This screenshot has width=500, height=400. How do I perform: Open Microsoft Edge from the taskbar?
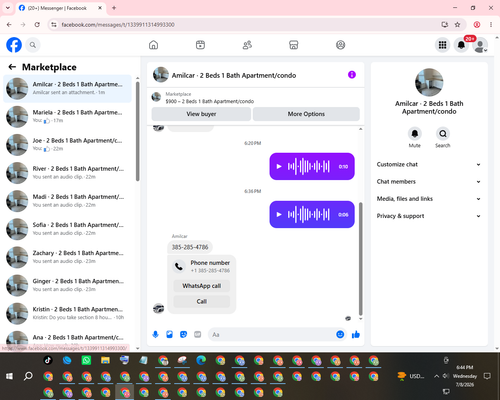point(201,360)
